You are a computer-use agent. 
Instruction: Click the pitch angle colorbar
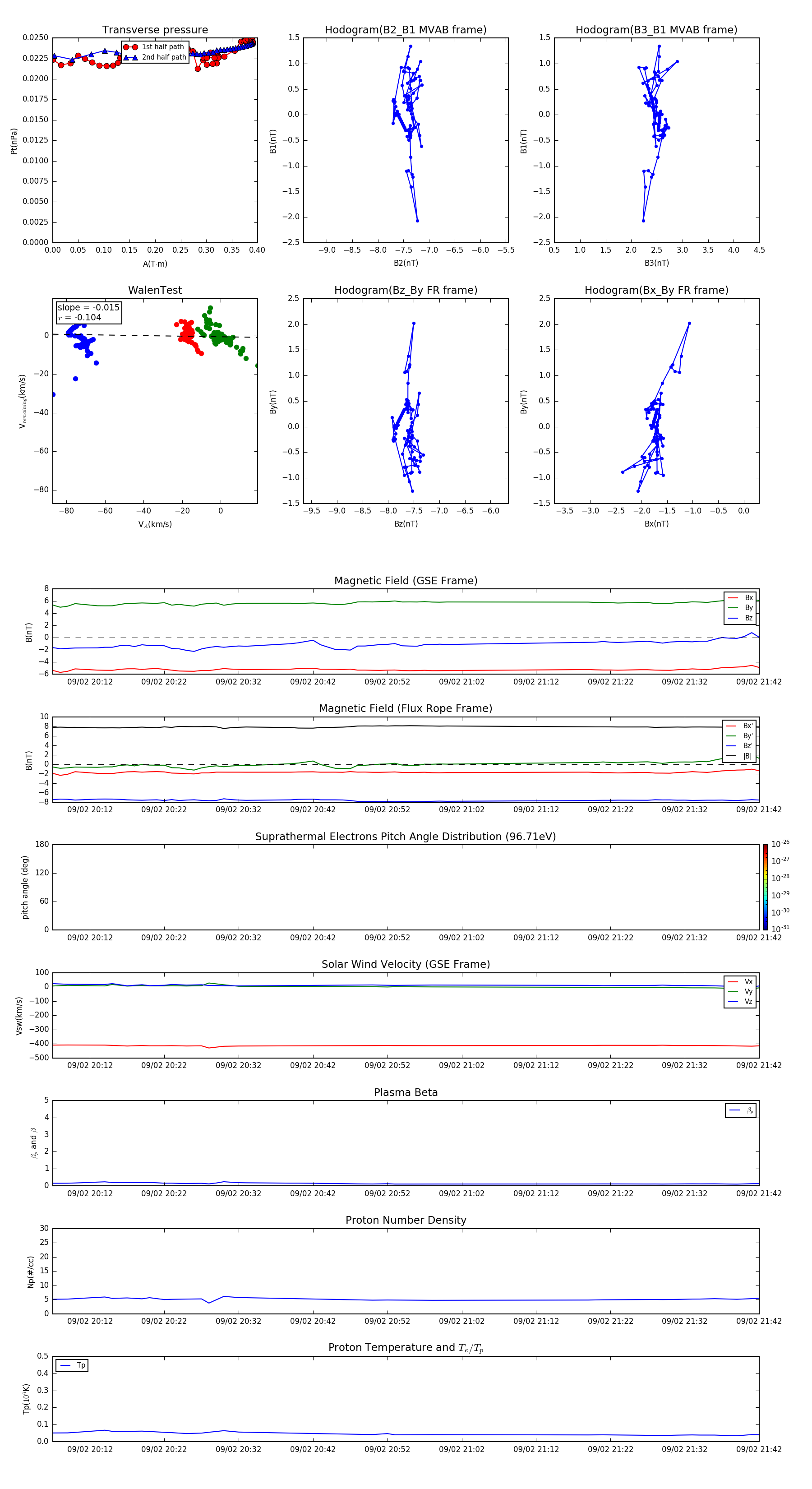(765, 887)
